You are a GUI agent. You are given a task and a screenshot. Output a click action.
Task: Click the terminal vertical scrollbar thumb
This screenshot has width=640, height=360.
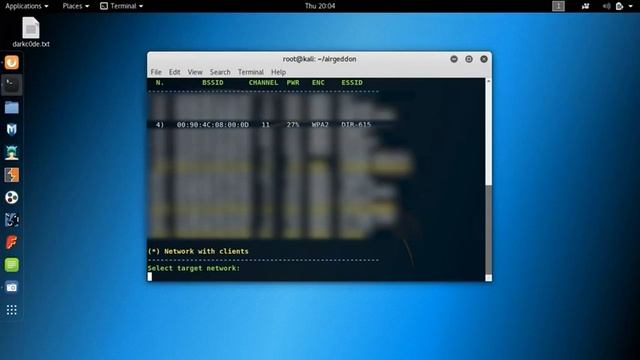(488, 230)
